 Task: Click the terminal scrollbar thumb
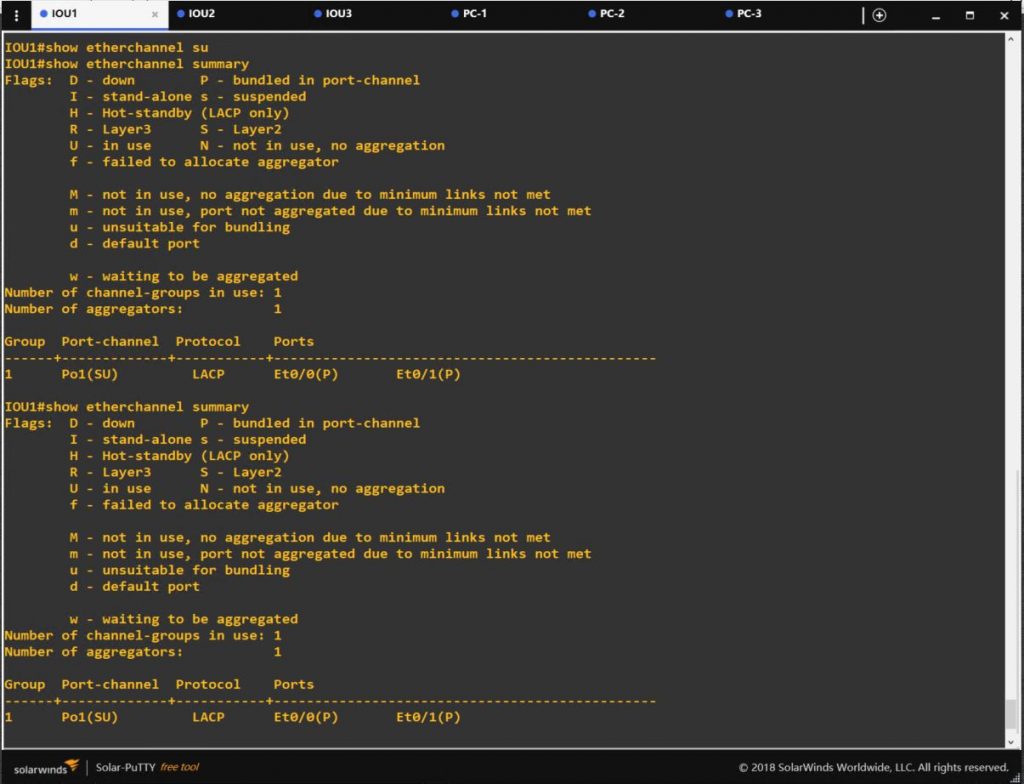coord(1012,714)
